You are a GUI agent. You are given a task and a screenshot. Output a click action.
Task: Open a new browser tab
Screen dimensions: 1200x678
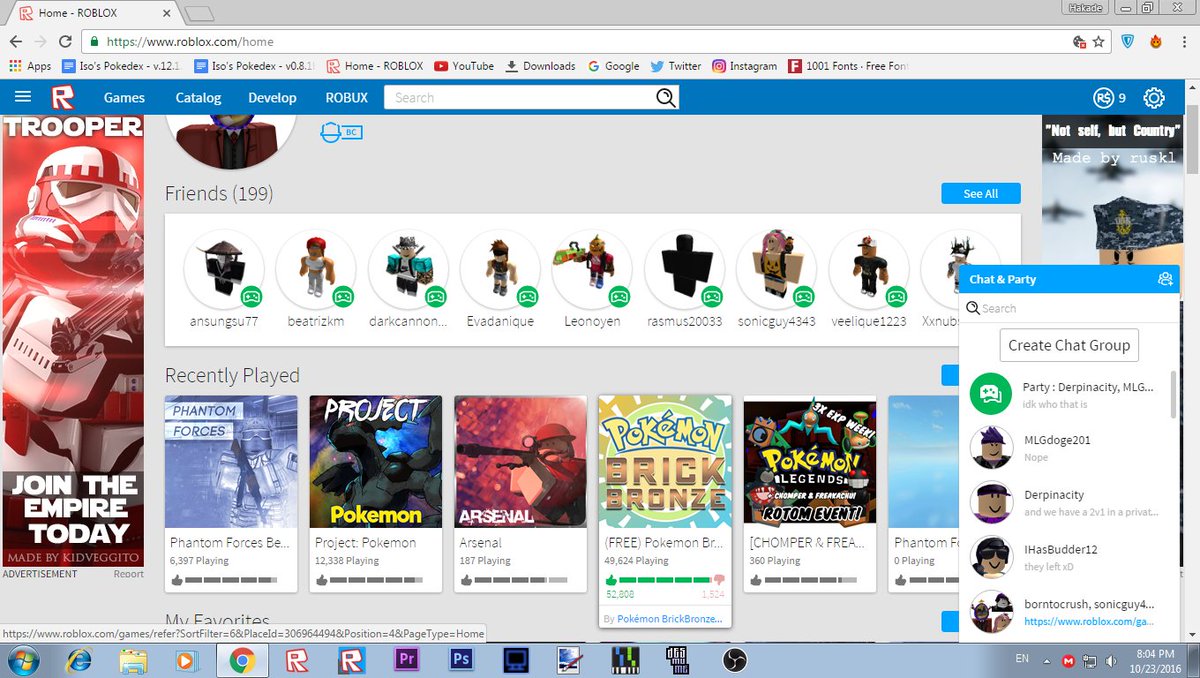(200, 14)
